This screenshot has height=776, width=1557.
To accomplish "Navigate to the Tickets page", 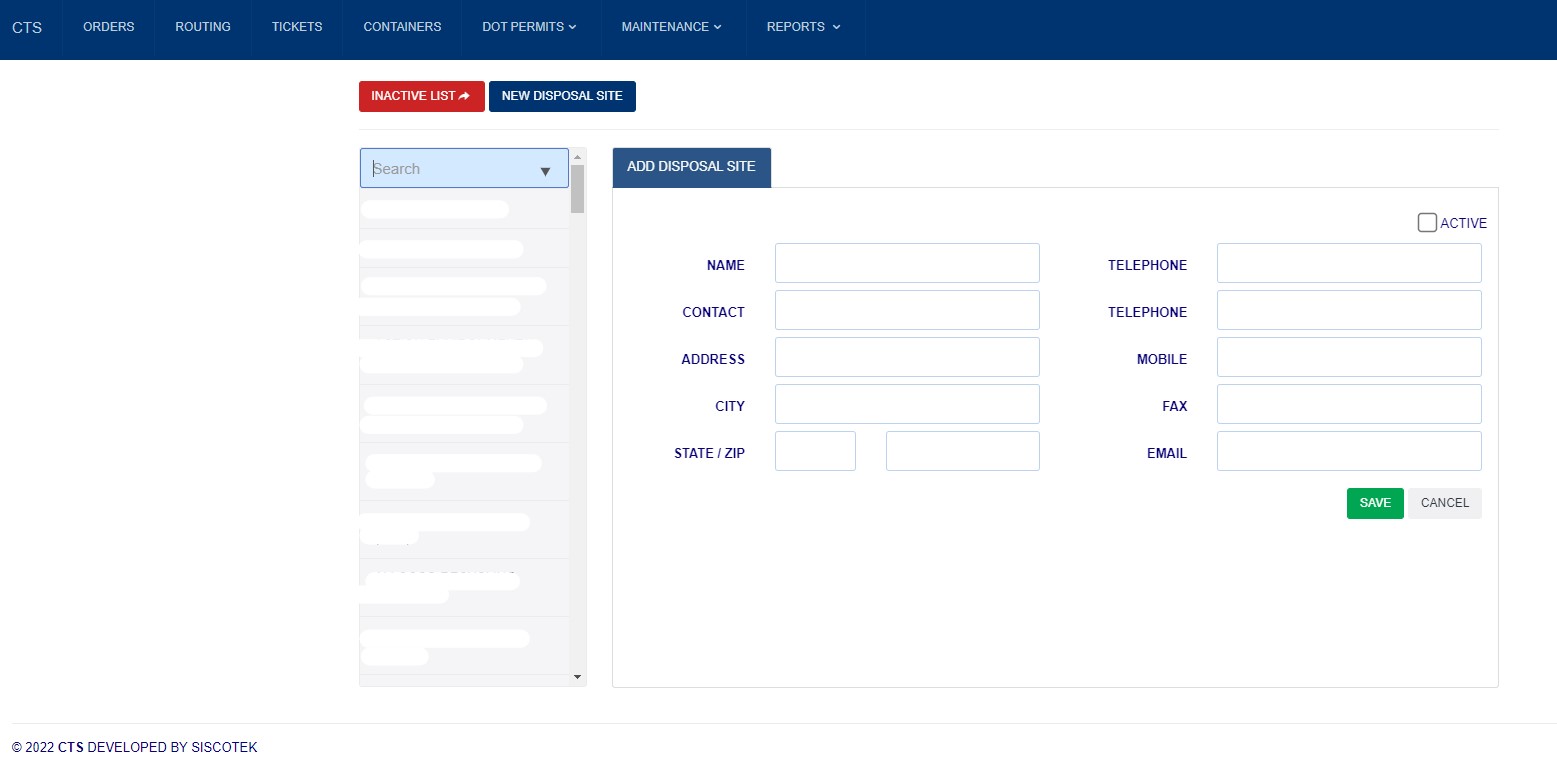I will [x=297, y=27].
